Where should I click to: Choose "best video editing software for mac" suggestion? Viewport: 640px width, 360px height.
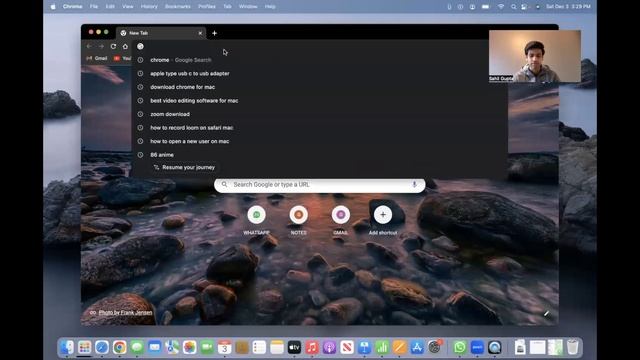[x=319, y=100]
